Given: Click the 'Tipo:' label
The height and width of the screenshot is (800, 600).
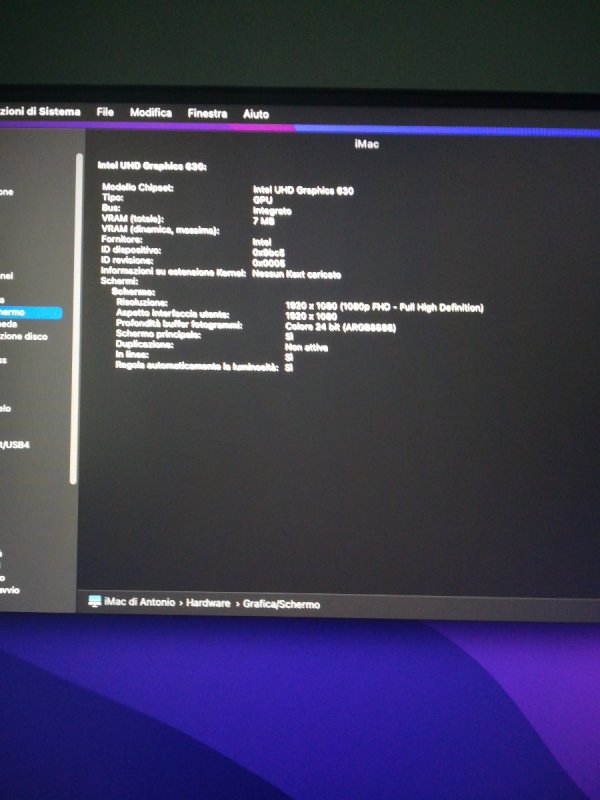Looking at the screenshot, I should [x=112, y=197].
